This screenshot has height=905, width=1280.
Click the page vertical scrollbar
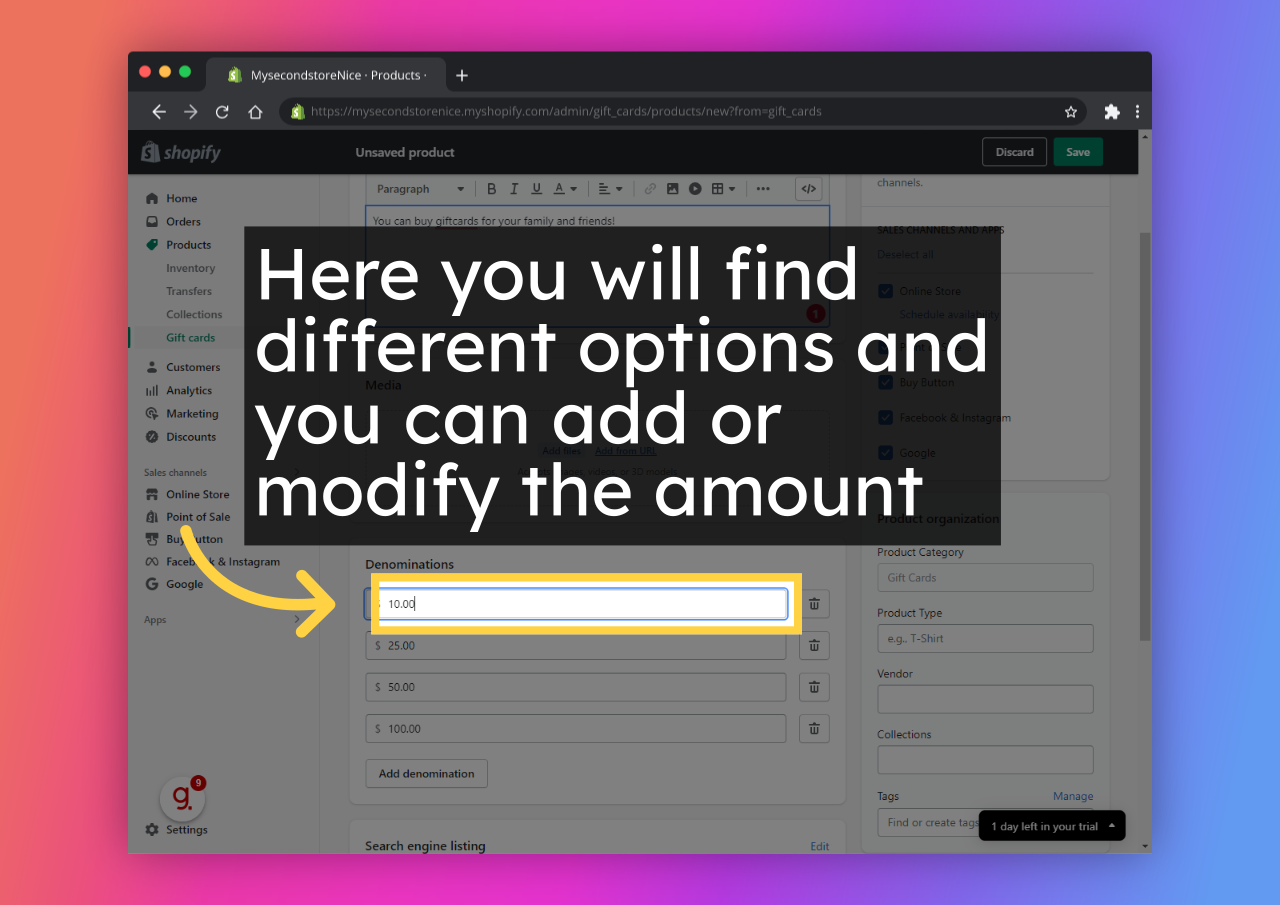(x=1145, y=437)
